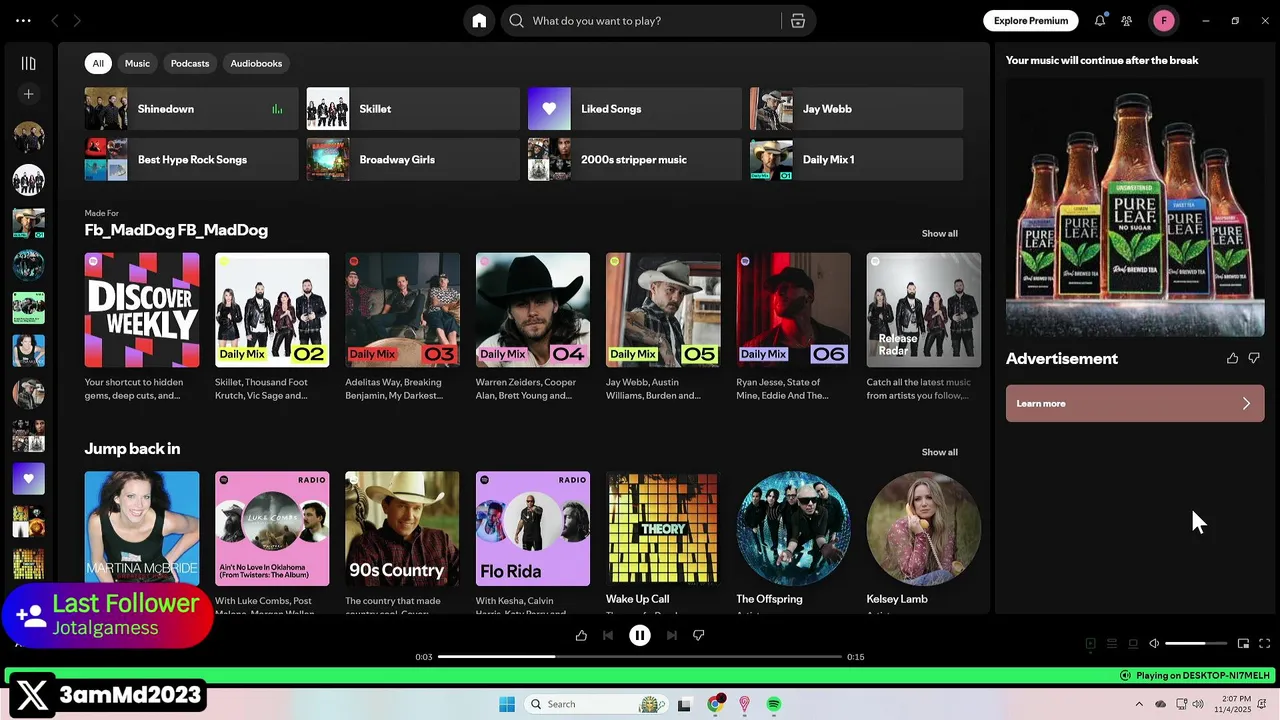Viewport: 1280px width, 720px height.
Task: Select the Podcasts filter chip
Action: tap(190, 63)
